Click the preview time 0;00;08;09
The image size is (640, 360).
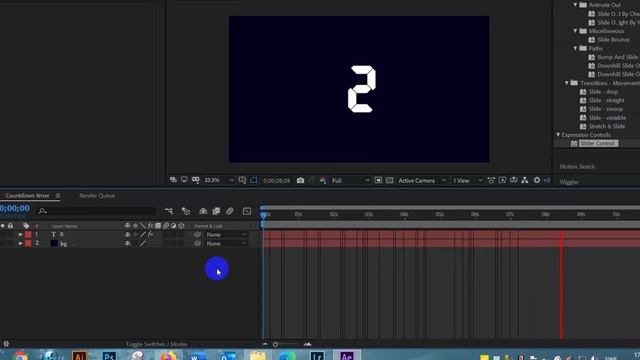277,180
